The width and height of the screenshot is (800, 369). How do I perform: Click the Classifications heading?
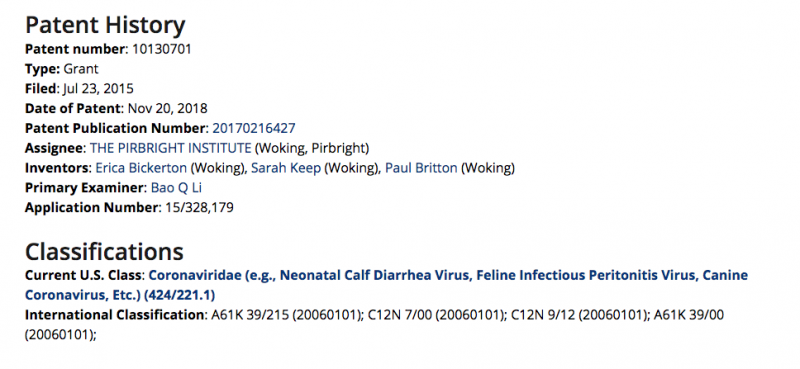[x=104, y=252]
